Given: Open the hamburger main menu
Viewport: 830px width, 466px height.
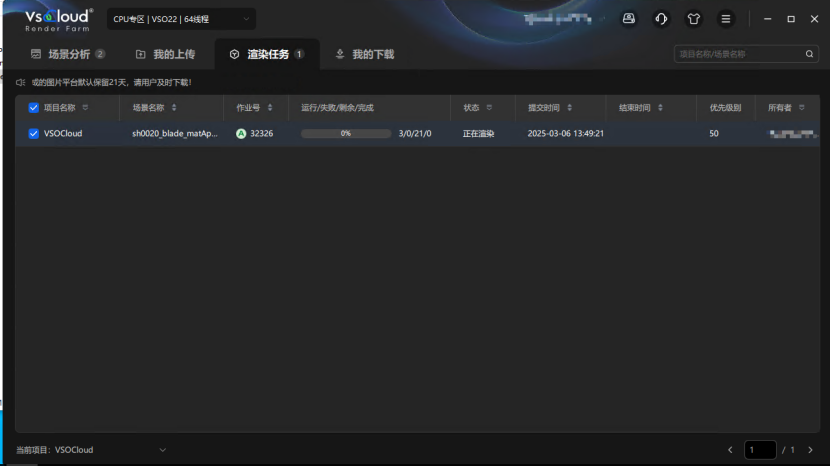Looking at the screenshot, I should [x=726, y=19].
